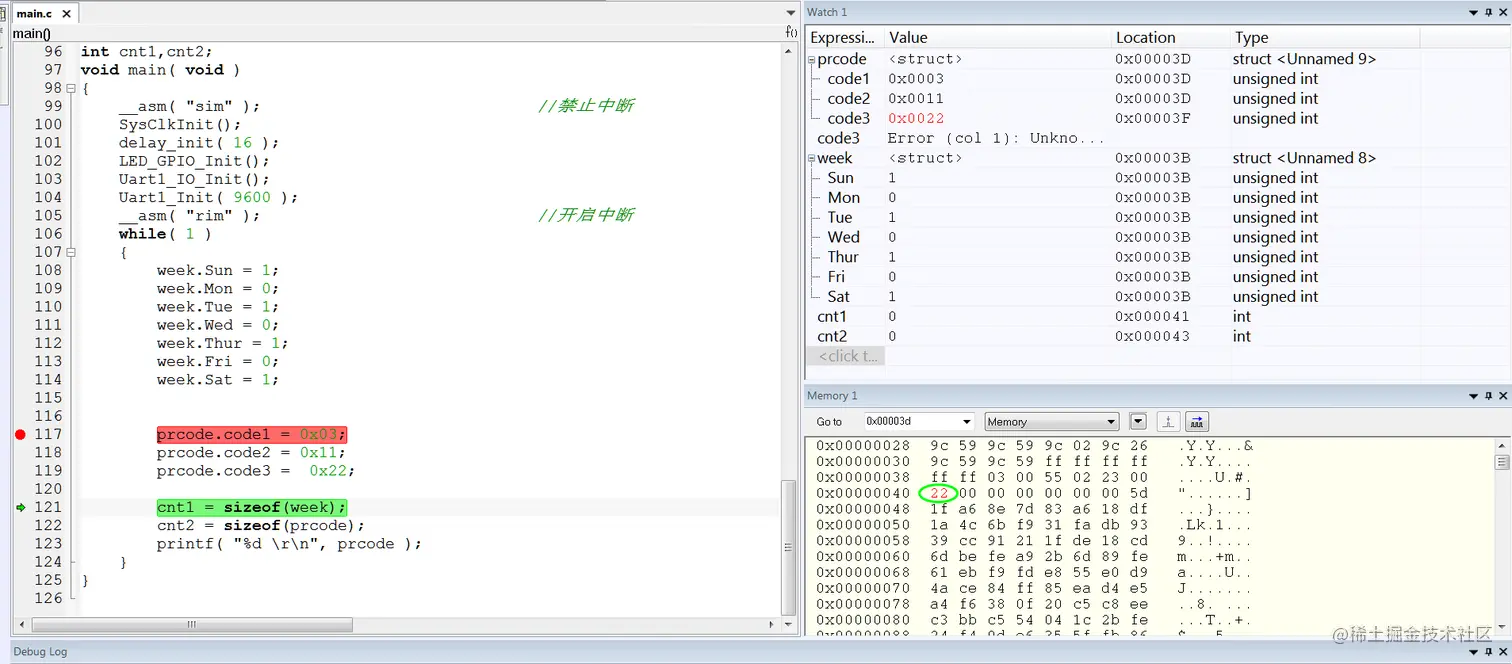Select the cnt1 watch expression
1512x664 pixels.
click(x=832, y=317)
